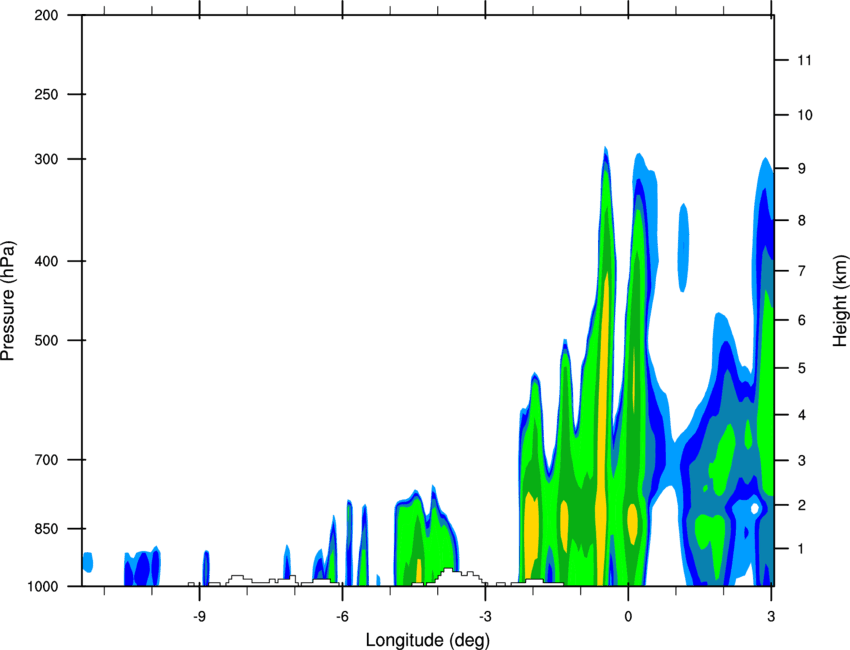Screen dimensions: 850x650
Task: Click the 500 hPa pressure tick label
Action: click(46, 340)
